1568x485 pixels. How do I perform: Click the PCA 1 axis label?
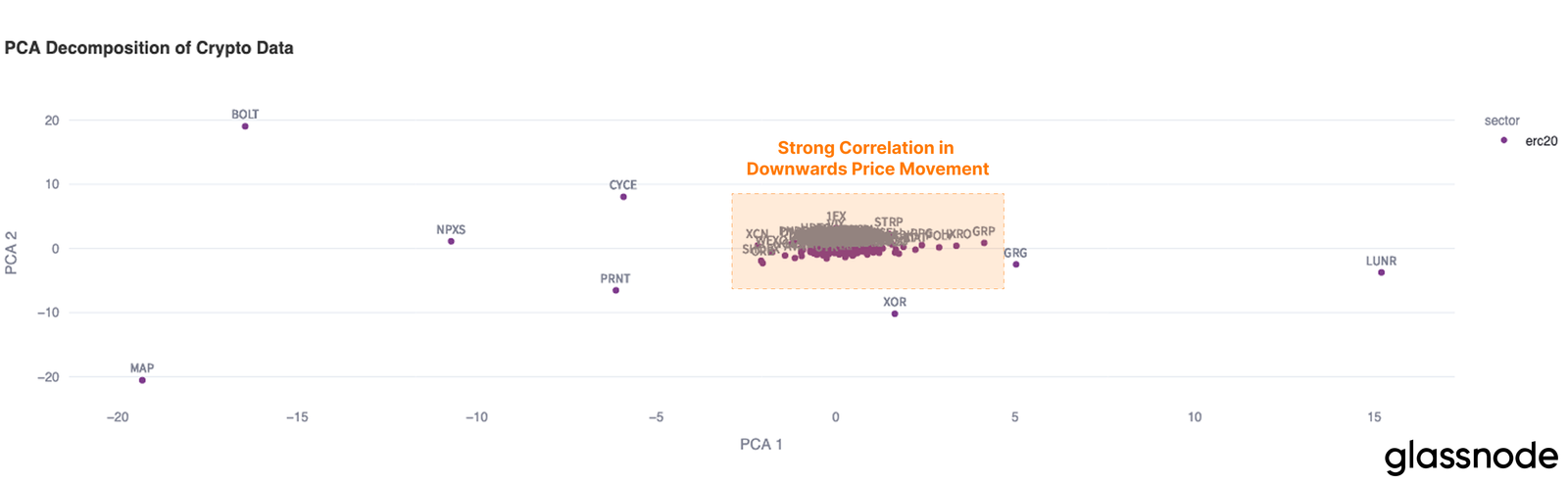(761, 445)
